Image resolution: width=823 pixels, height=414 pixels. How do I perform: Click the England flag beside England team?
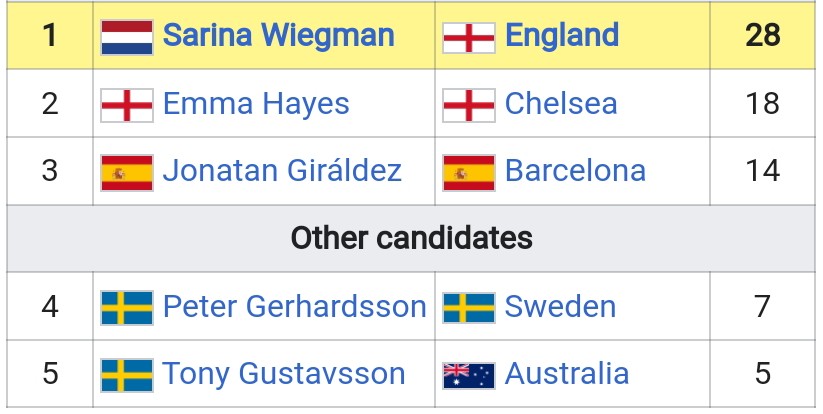469,36
